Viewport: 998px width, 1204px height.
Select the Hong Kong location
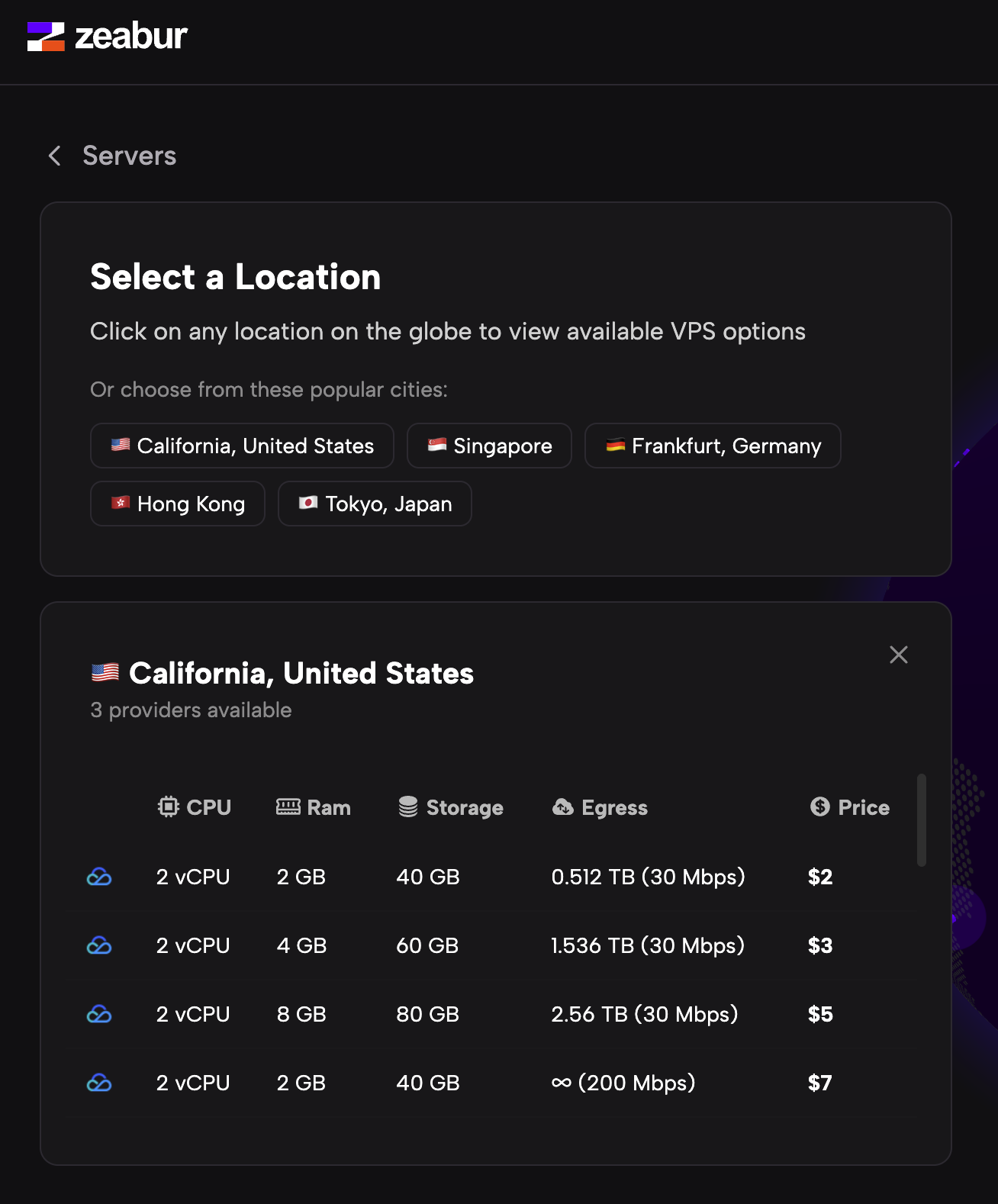click(178, 504)
